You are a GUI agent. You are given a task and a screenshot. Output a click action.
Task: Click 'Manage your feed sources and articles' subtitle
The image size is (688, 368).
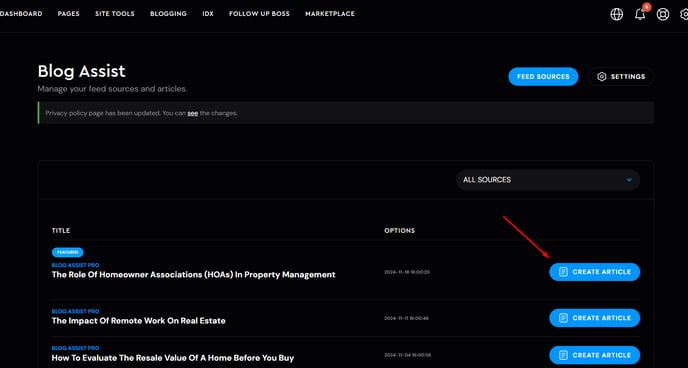point(112,89)
